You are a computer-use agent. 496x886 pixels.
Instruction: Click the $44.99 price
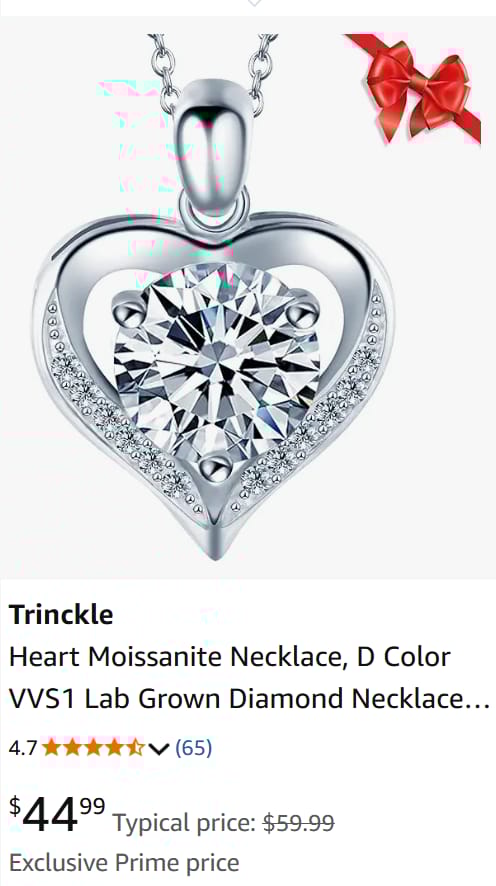coord(57,814)
